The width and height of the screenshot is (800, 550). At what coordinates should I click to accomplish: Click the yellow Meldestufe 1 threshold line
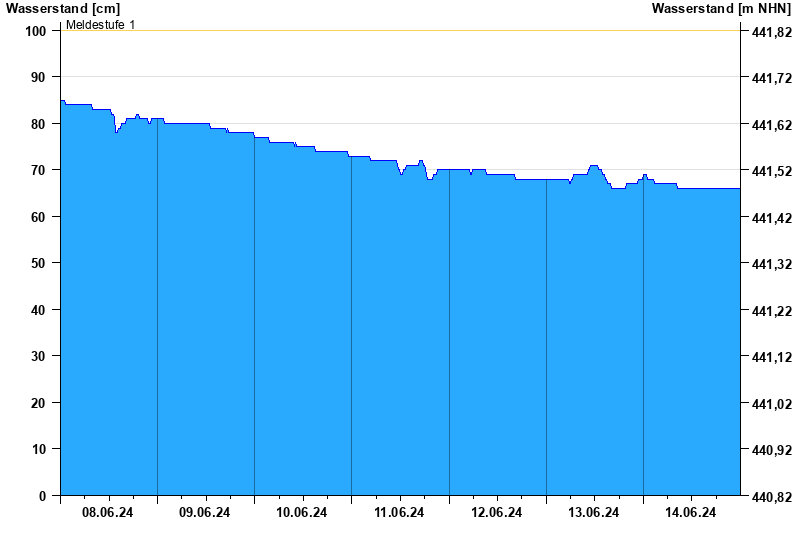(400, 31)
